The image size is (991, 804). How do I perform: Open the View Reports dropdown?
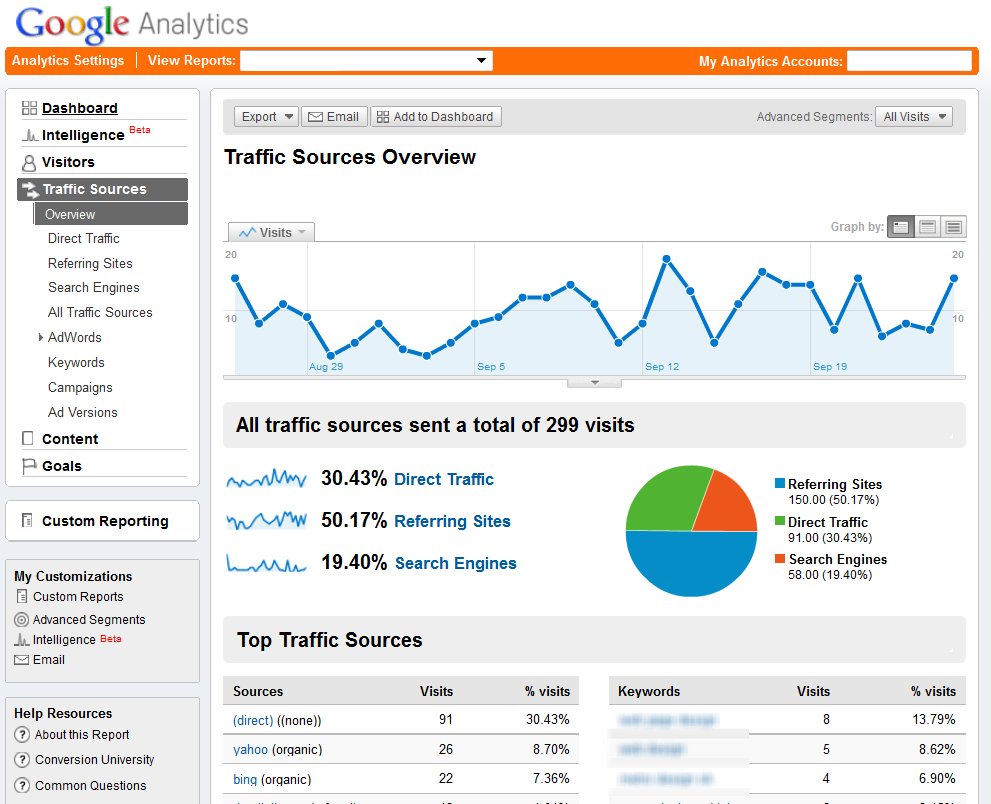click(x=367, y=61)
